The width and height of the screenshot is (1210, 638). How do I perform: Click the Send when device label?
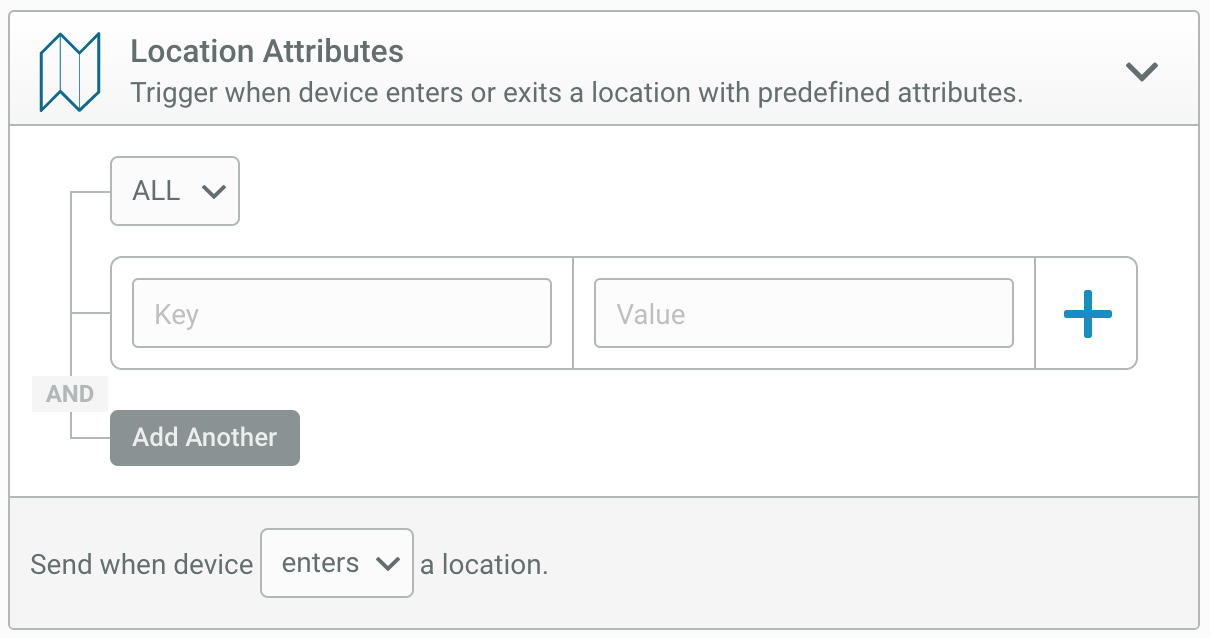click(142, 564)
